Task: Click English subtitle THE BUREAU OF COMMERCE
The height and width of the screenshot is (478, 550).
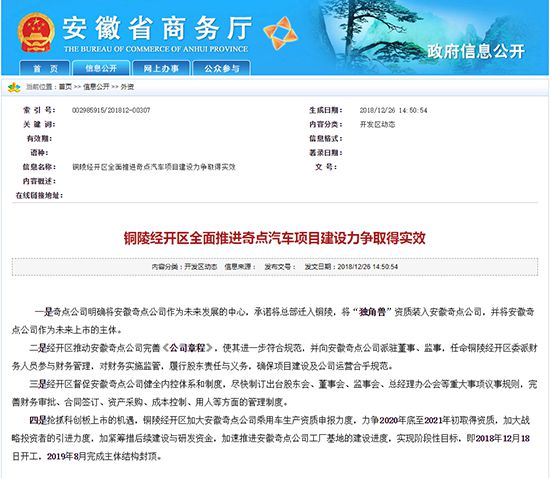Action: 156,49
